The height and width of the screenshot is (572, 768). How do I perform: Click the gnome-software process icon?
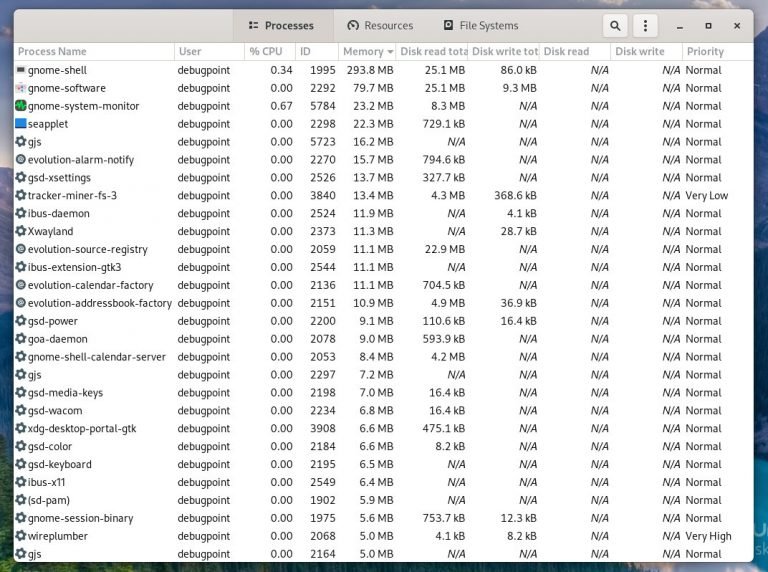(x=21, y=88)
